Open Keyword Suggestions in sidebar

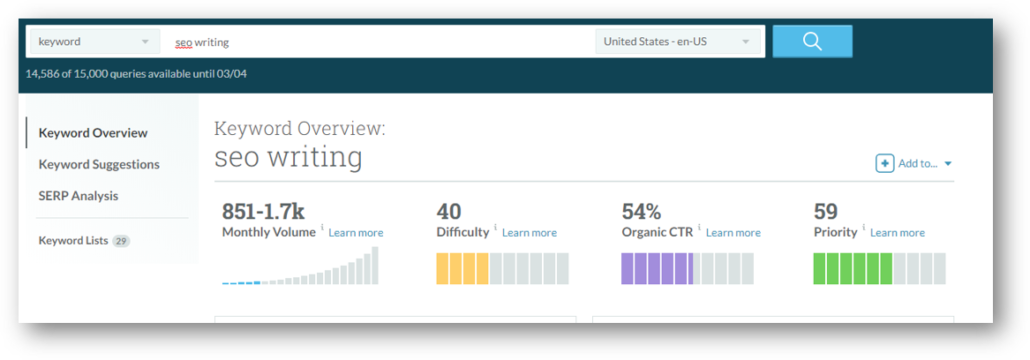click(x=99, y=164)
